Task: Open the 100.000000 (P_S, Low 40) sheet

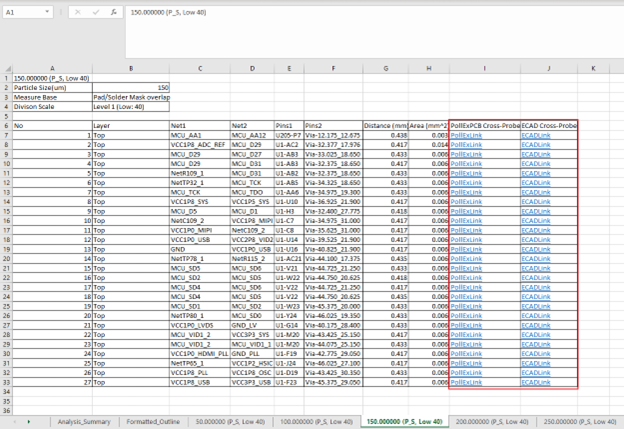Action: coord(317,422)
